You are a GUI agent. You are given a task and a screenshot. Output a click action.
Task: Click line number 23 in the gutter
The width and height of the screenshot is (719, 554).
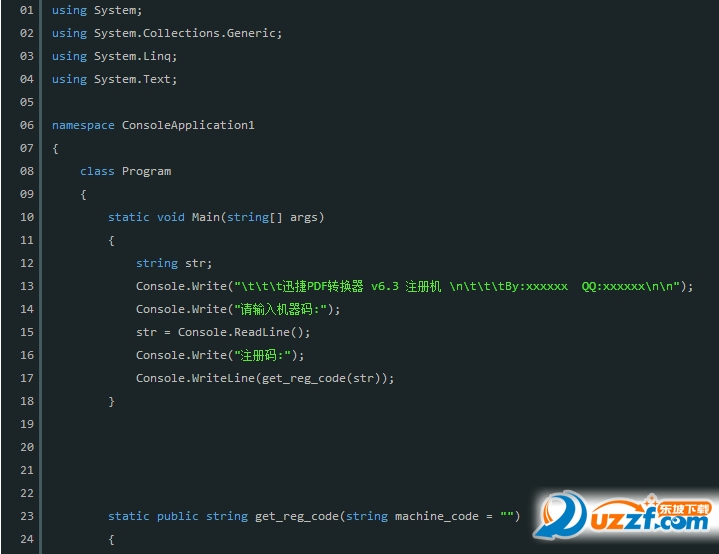27,516
